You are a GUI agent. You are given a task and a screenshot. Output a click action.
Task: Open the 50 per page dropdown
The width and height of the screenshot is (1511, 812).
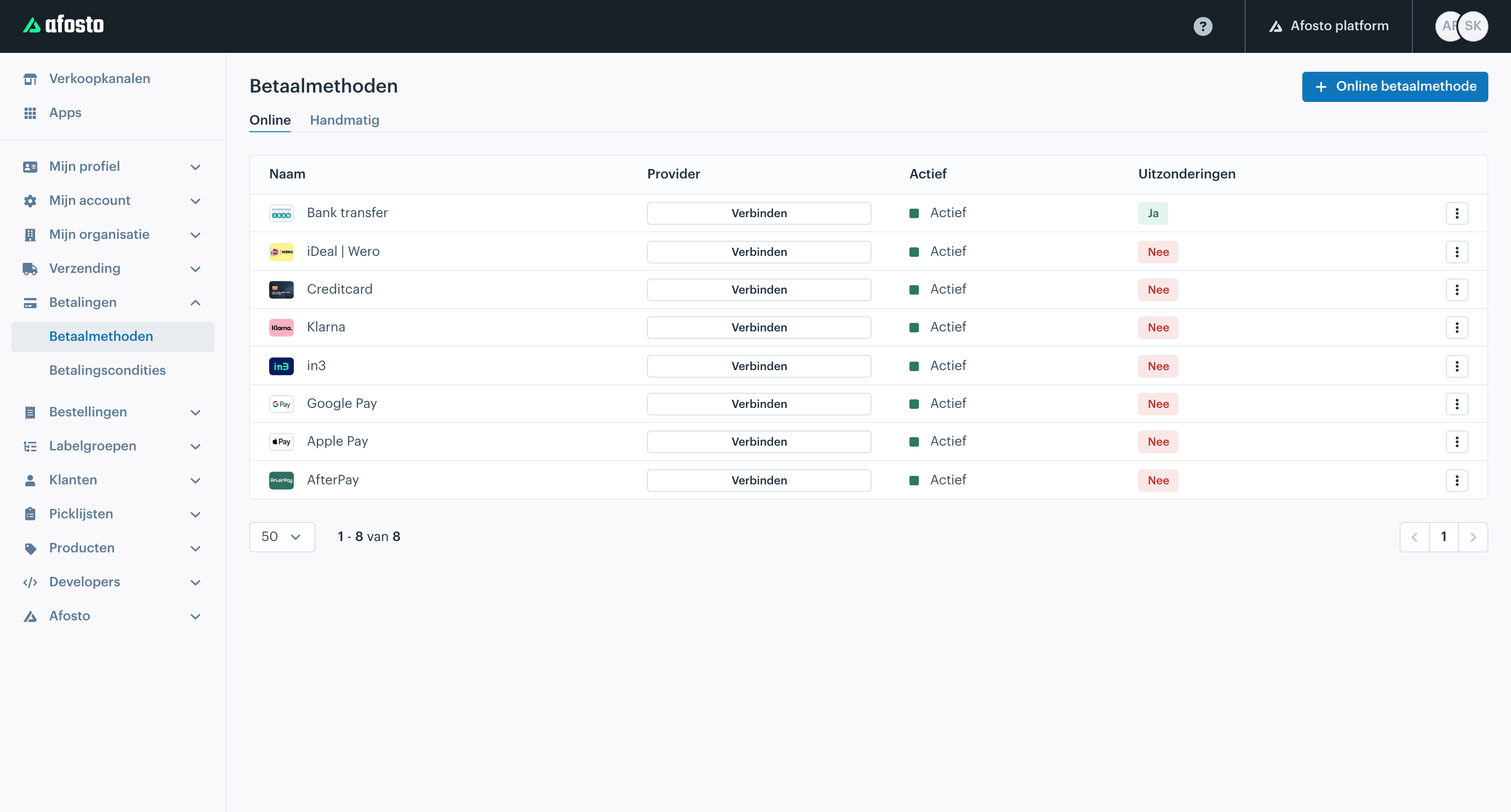coord(282,537)
